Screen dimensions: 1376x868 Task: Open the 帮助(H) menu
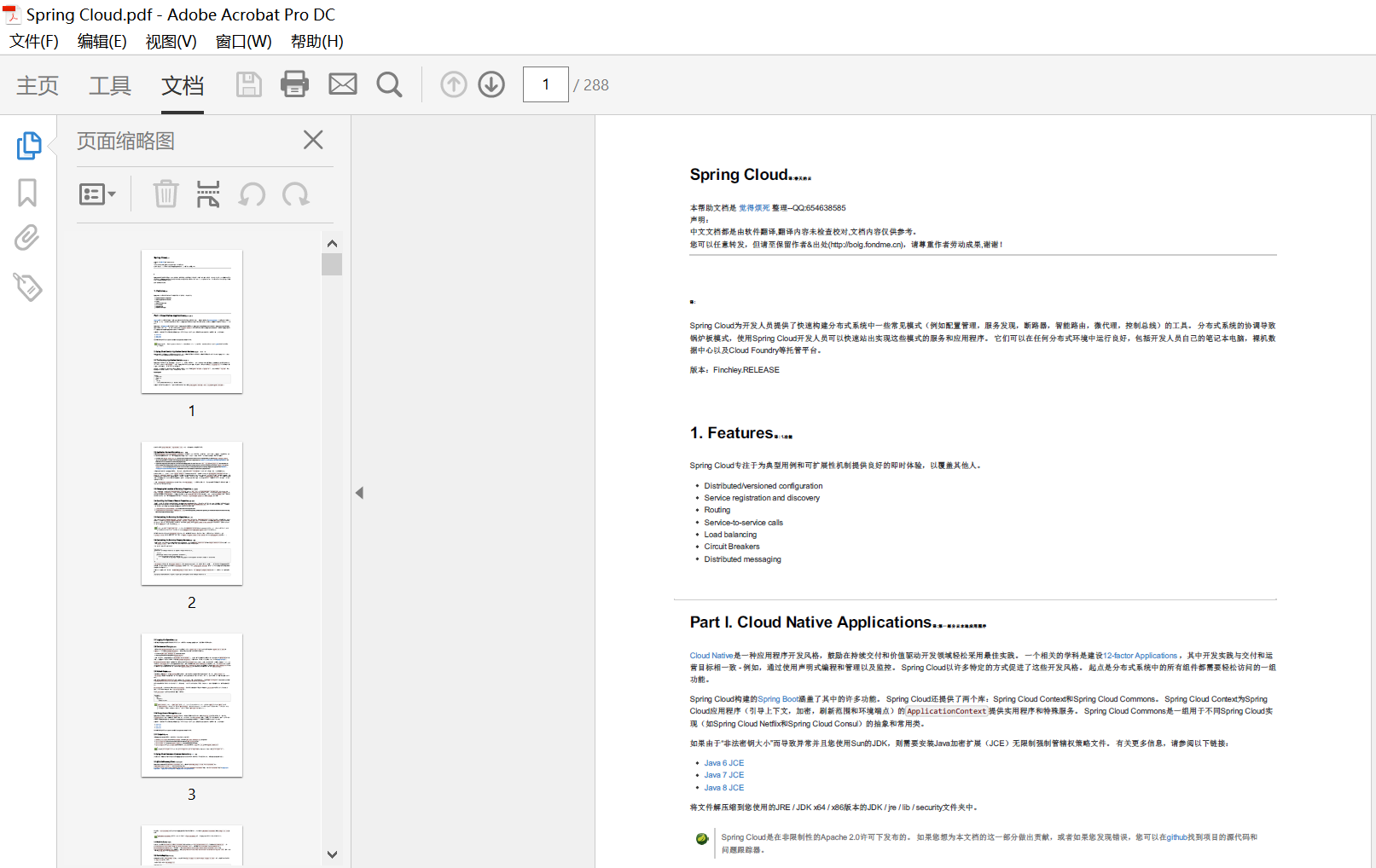tap(316, 41)
